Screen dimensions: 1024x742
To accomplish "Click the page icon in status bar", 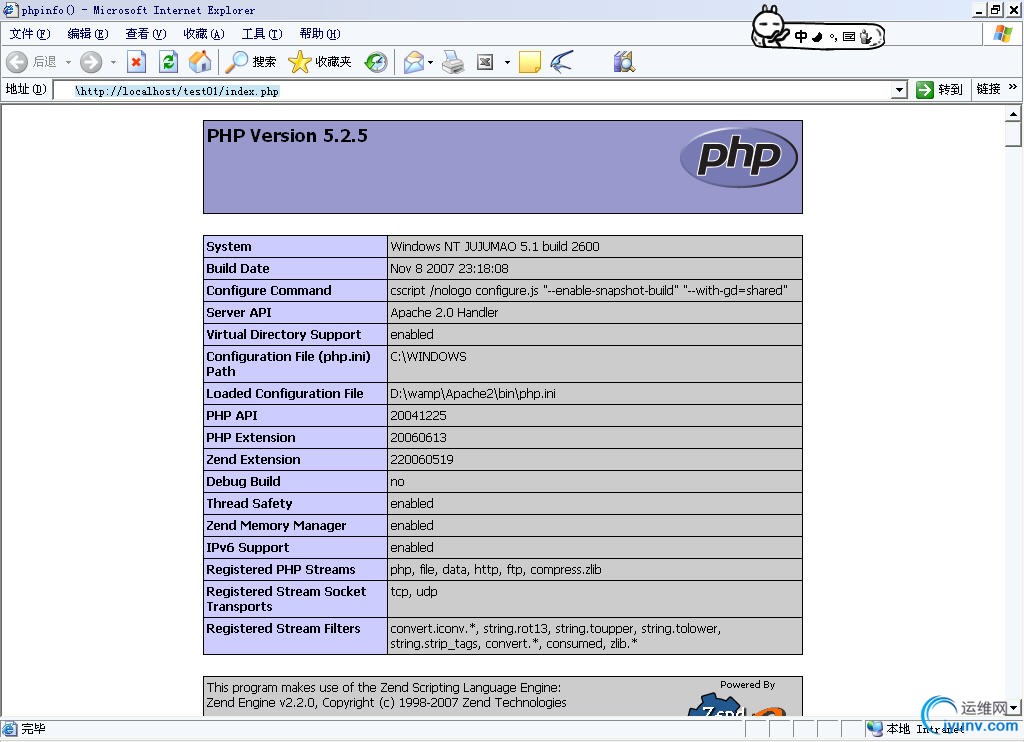I will pos(9,729).
